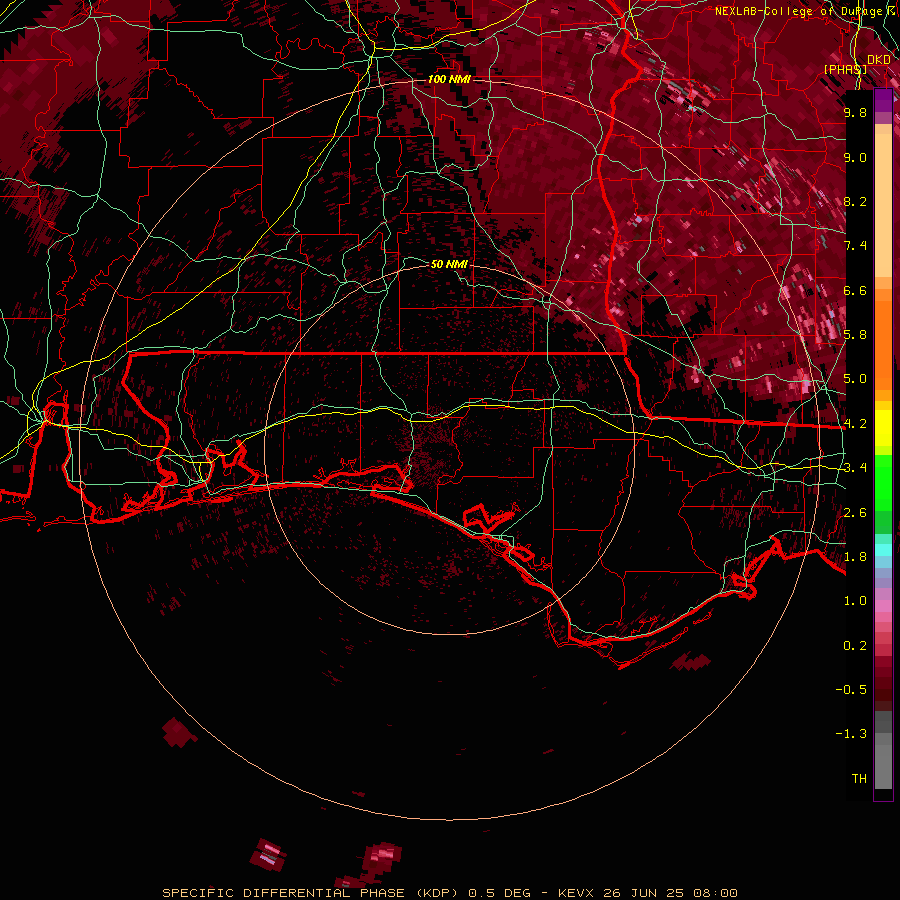Click the NEXLAB-College of DuPage credit text
900x900 pixels.
pyautogui.click(x=807, y=11)
